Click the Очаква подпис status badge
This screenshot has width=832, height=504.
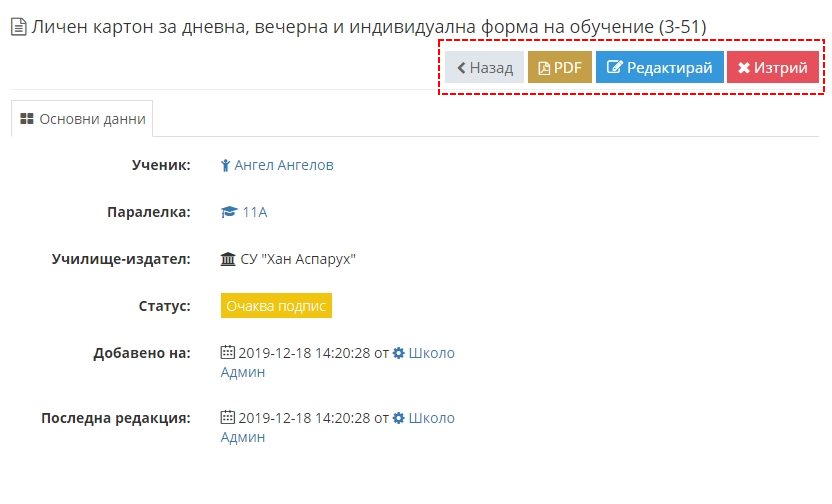pos(276,306)
